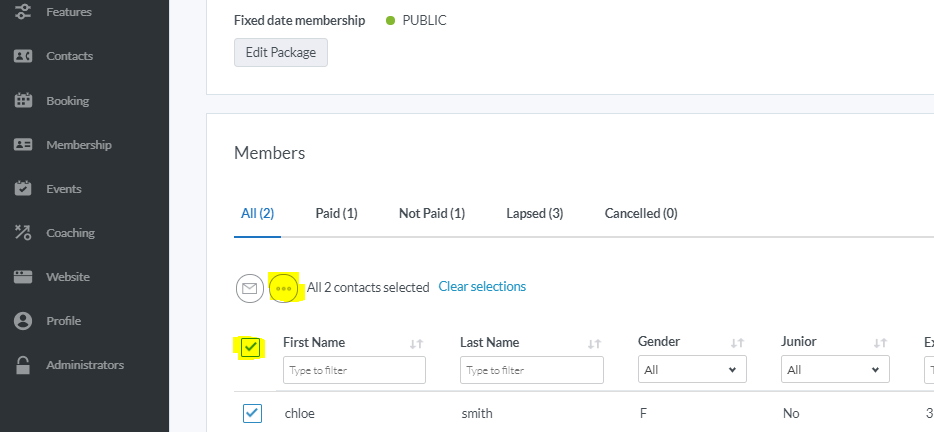This screenshot has height=432, width=934.
Task: Uncheck the checkbox for chloe smith
Action: 252,413
